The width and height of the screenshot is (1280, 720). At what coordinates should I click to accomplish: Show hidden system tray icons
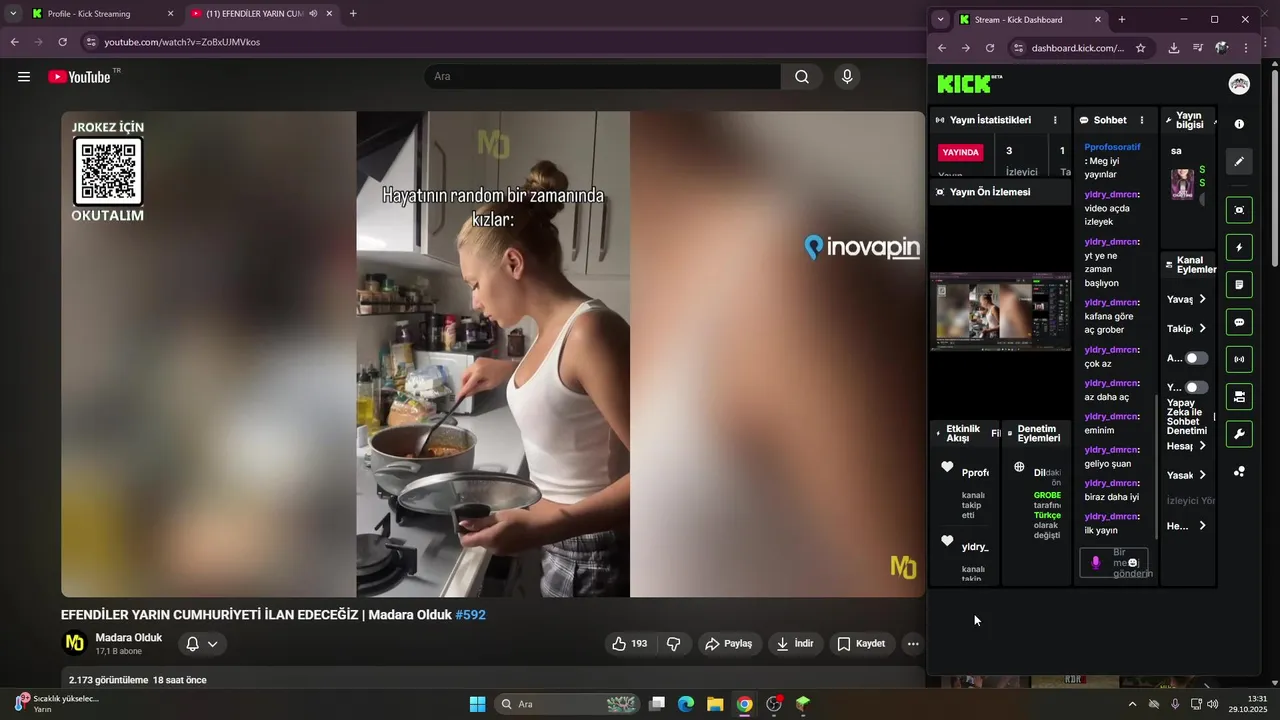click(x=1132, y=704)
